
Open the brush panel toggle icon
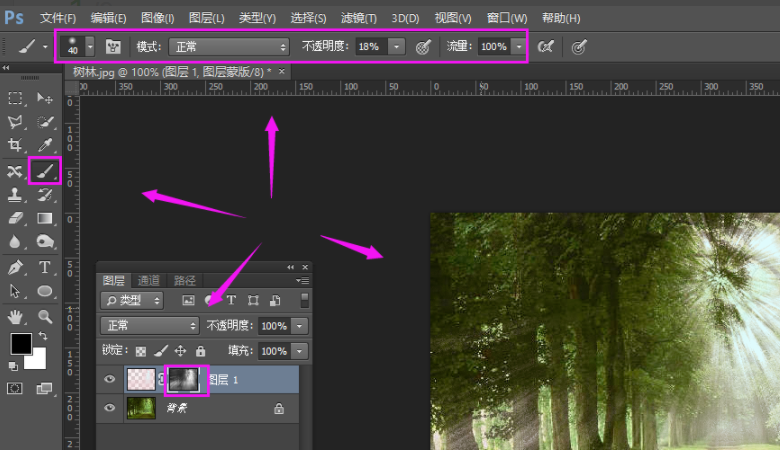tap(113, 46)
